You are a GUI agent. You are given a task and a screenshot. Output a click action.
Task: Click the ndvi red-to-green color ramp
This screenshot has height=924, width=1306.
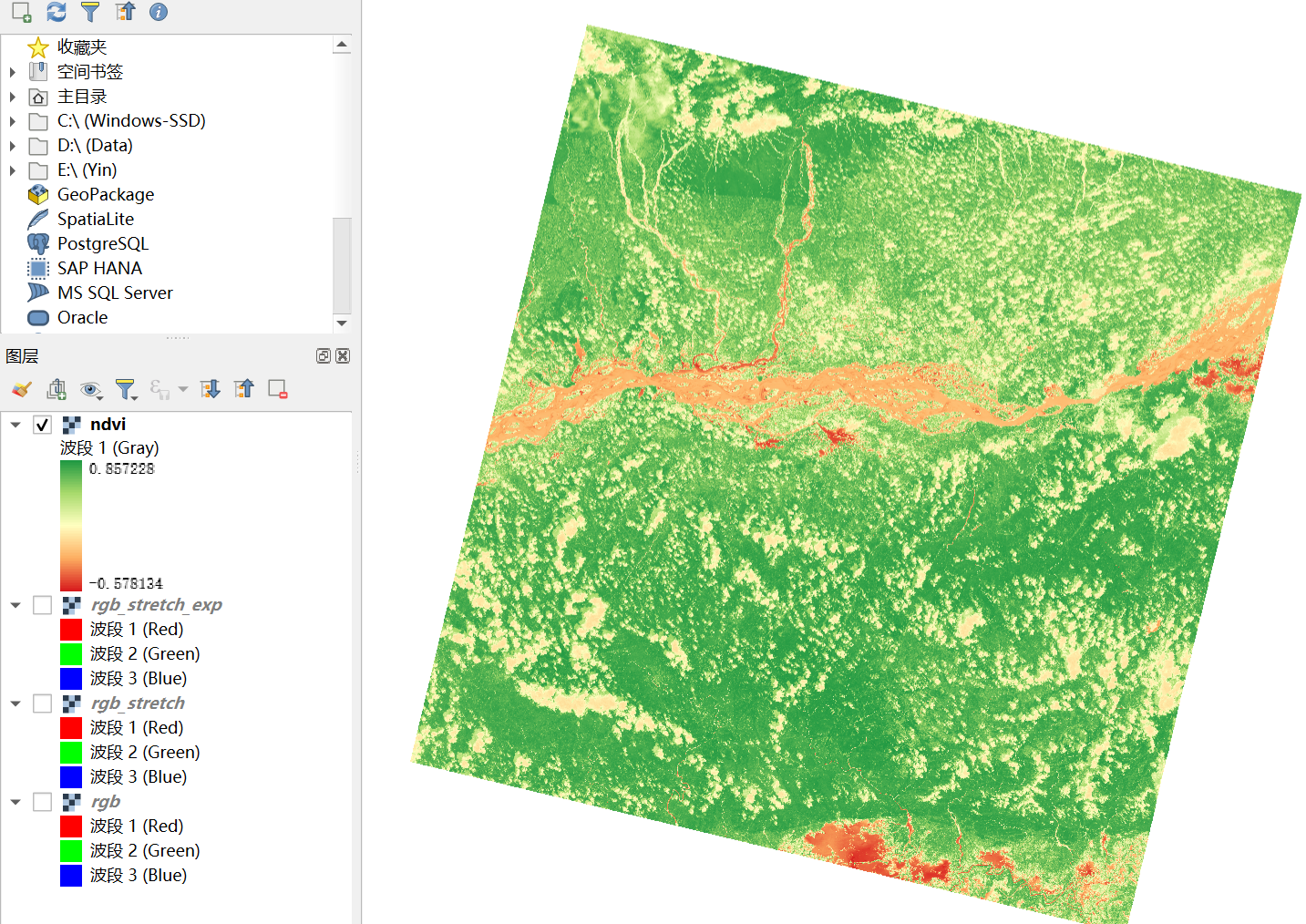point(71,526)
